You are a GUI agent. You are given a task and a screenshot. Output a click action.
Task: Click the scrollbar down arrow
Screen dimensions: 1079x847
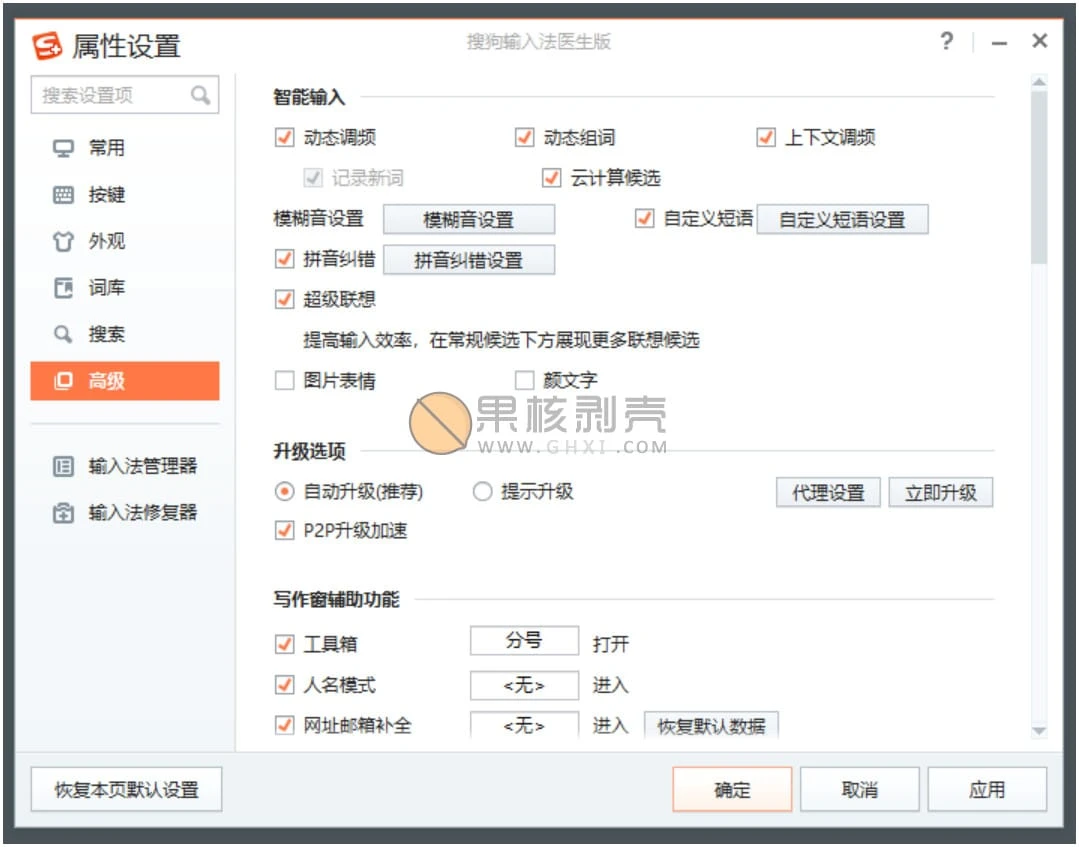click(1038, 732)
